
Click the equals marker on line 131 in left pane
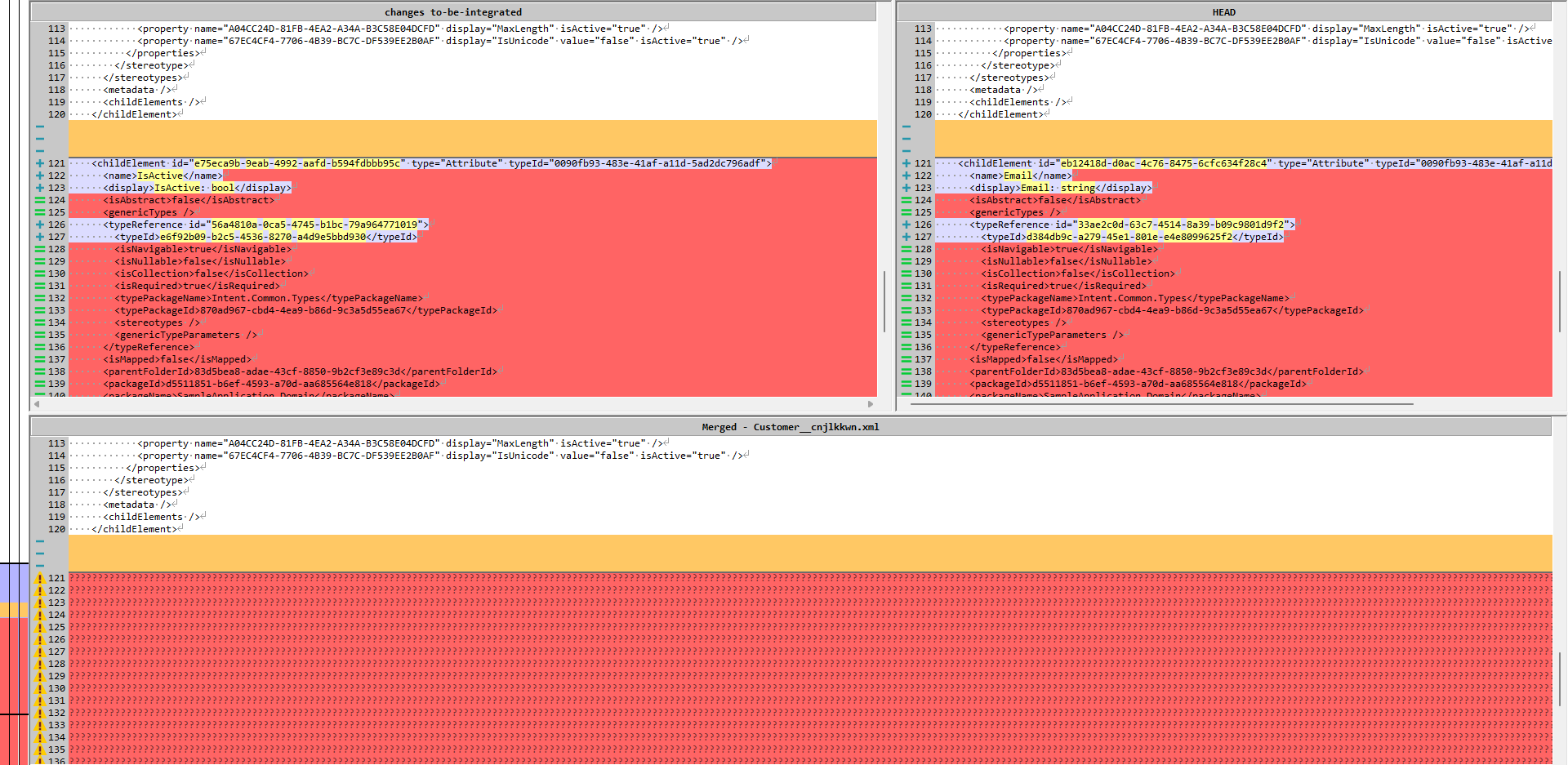point(39,286)
